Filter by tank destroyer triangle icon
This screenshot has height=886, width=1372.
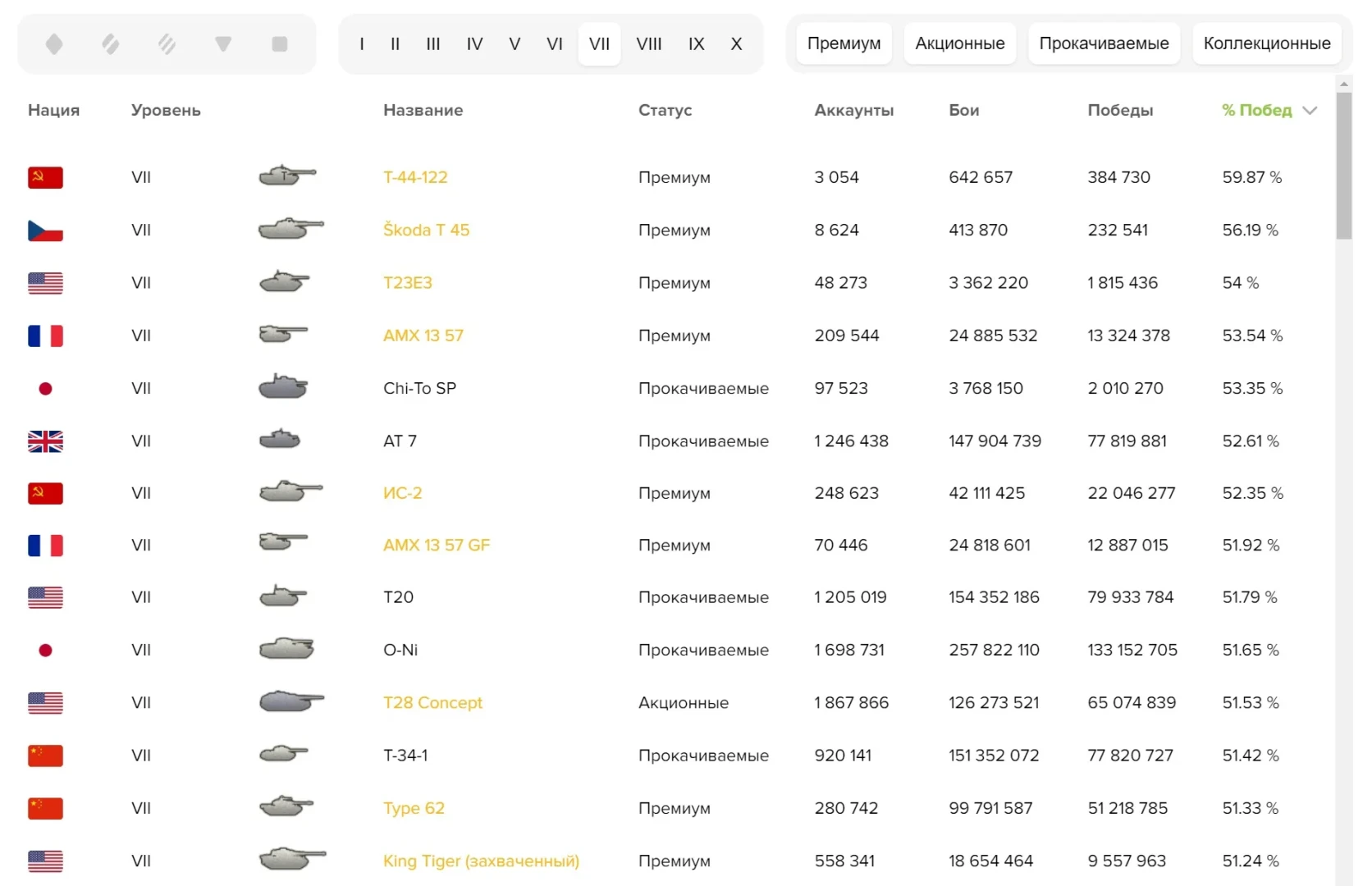223,43
